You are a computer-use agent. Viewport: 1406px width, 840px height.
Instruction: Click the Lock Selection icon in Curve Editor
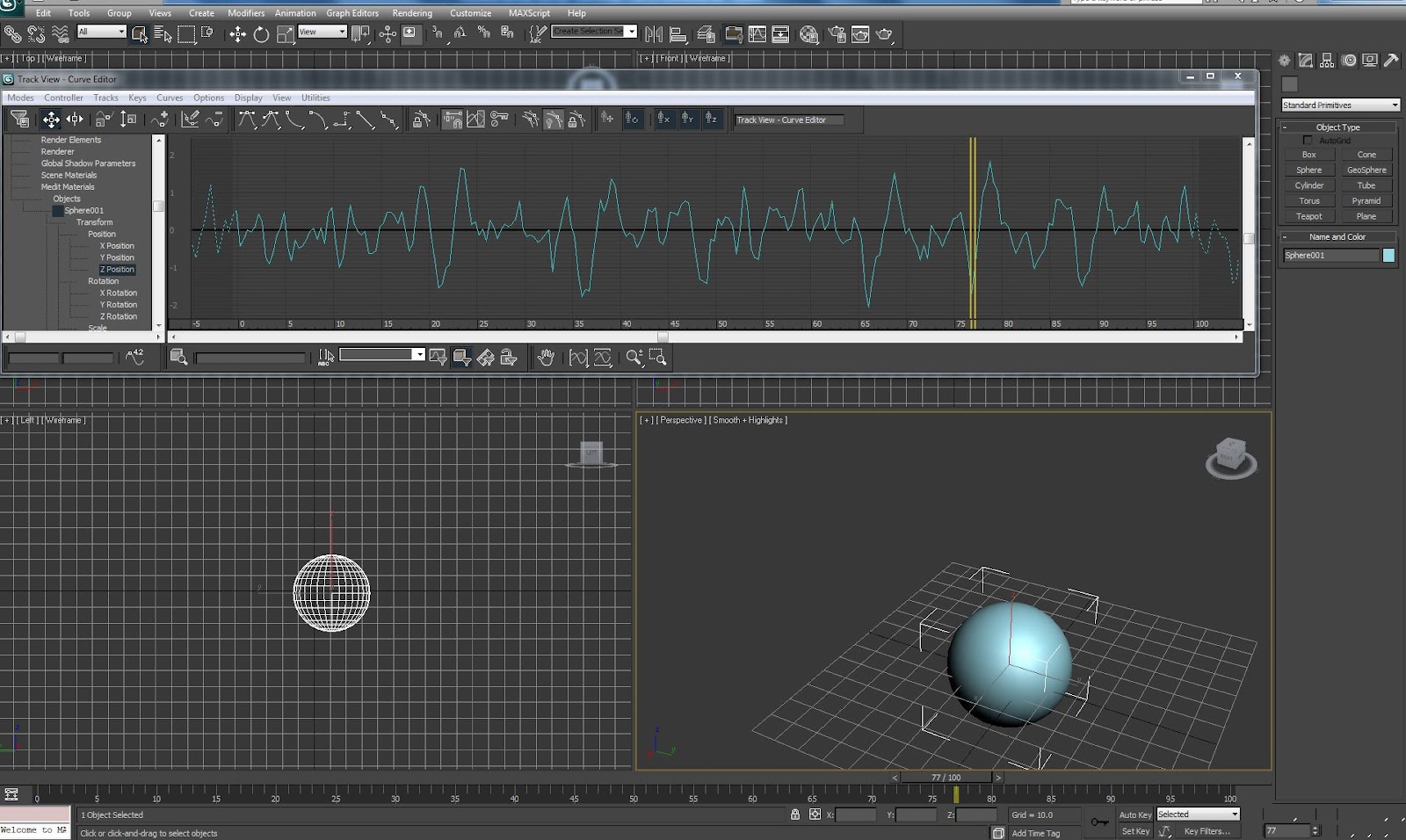[x=421, y=119]
